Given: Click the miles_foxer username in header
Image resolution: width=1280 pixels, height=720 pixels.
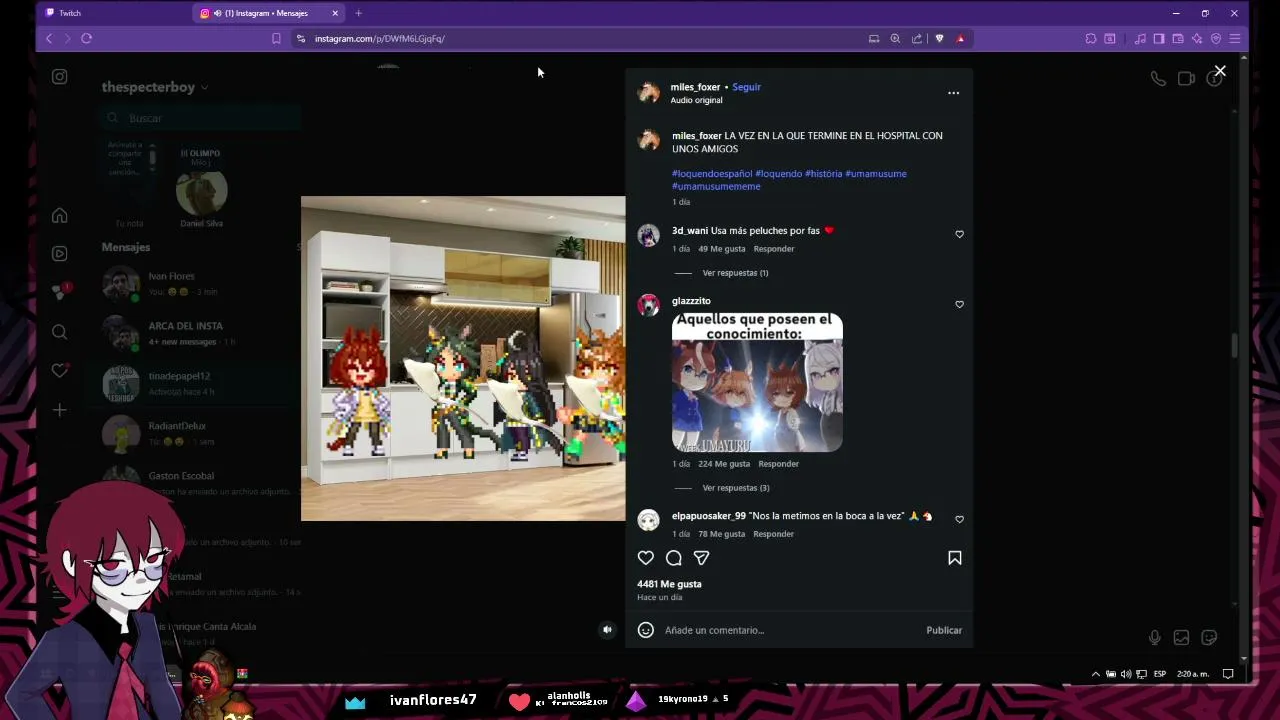Looking at the screenshot, I should click(x=695, y=87).
